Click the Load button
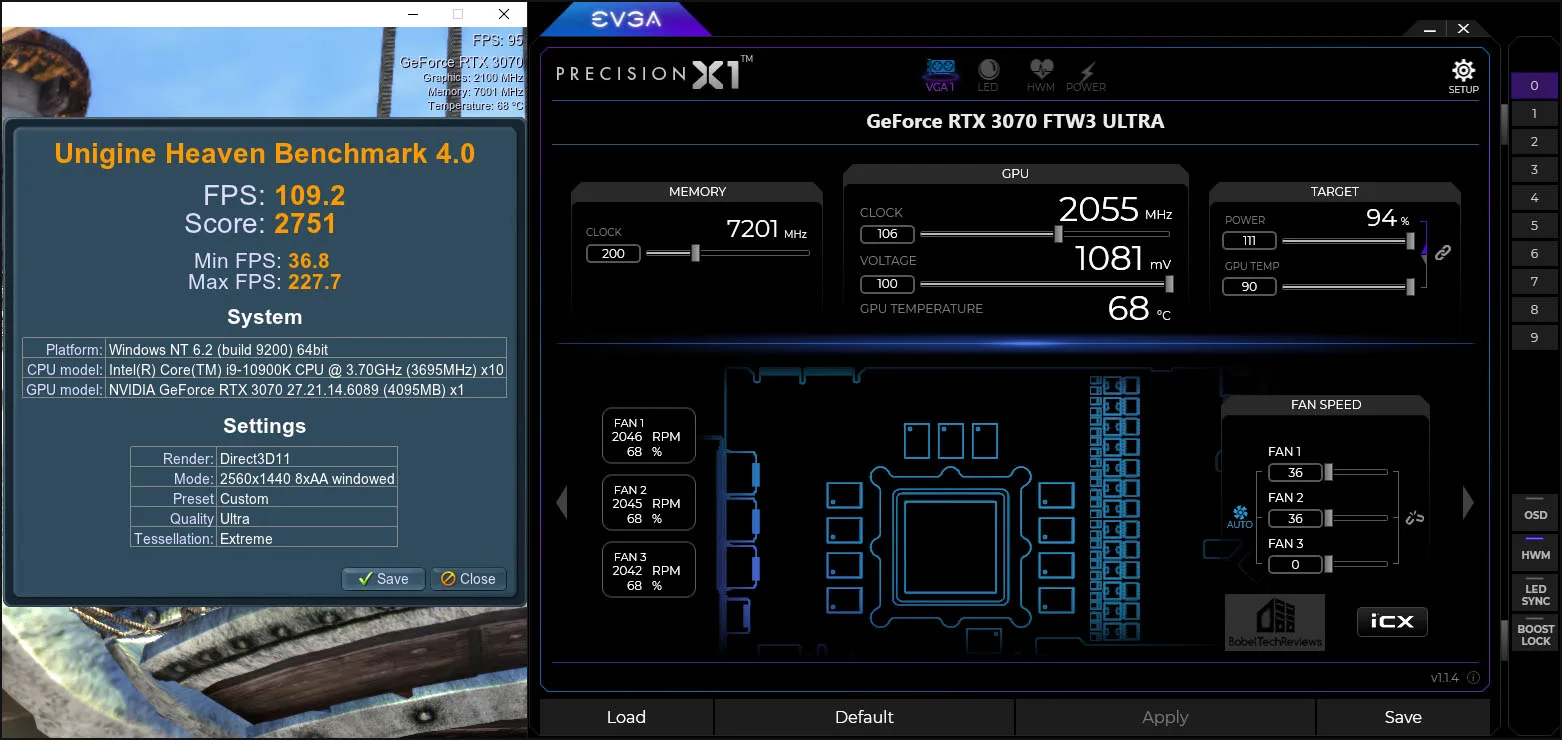 coord(626,717)
